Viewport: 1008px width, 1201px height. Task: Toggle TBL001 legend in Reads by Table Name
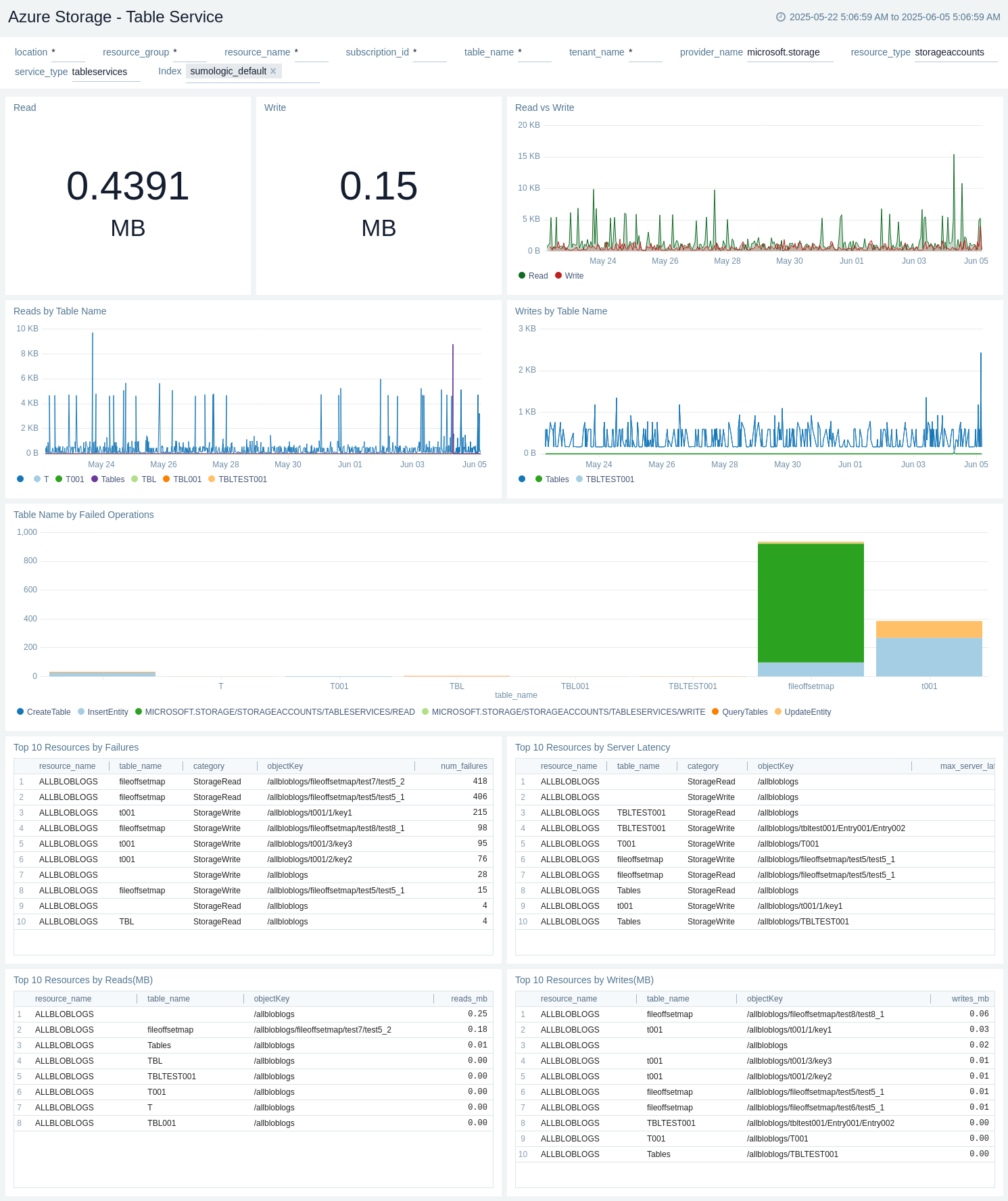(x=182, y=479)
